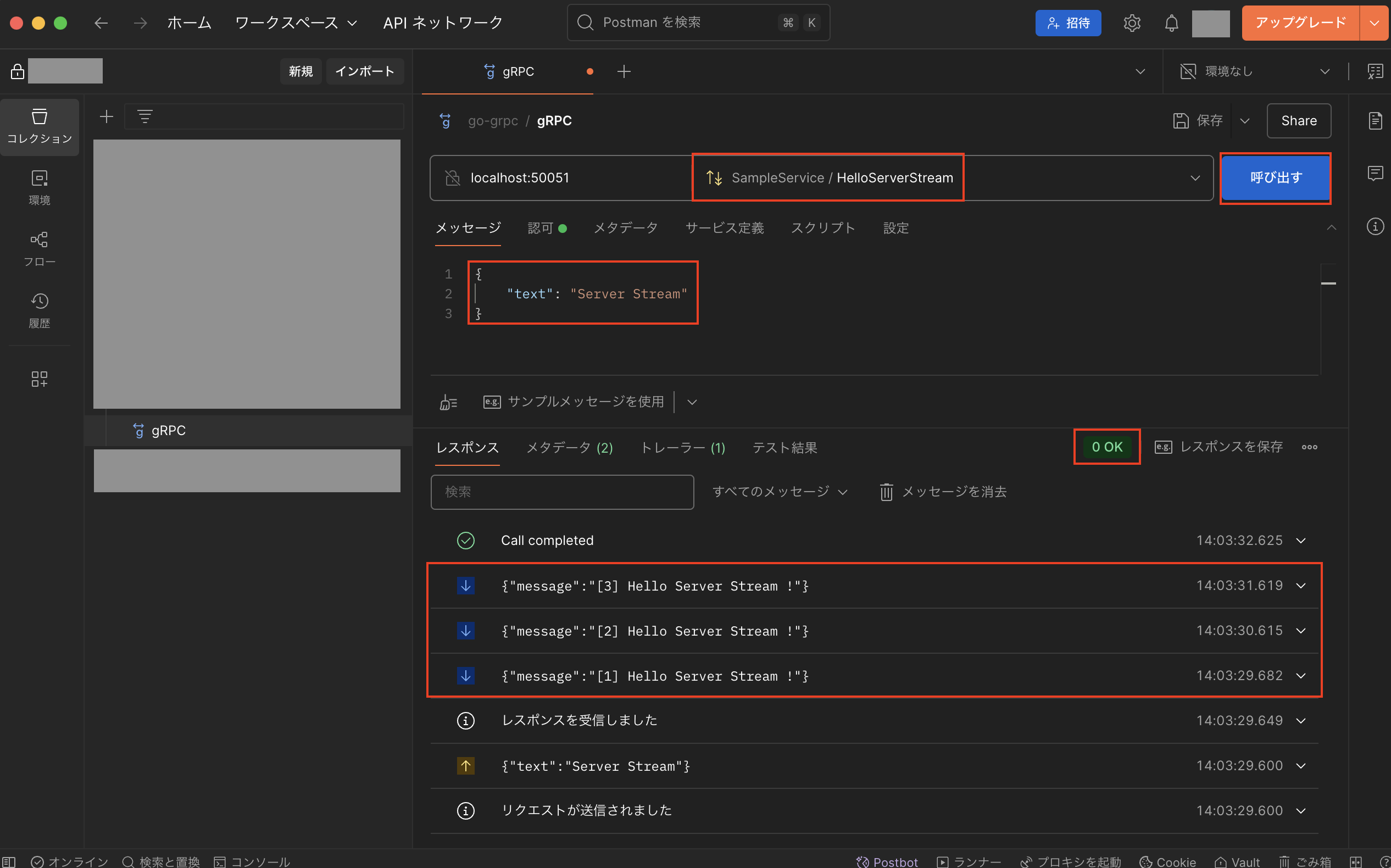The height and width of the screenshot is (868, 1391).
Task: Click the localhost:50051 server URL field
Action: [561, 178]
